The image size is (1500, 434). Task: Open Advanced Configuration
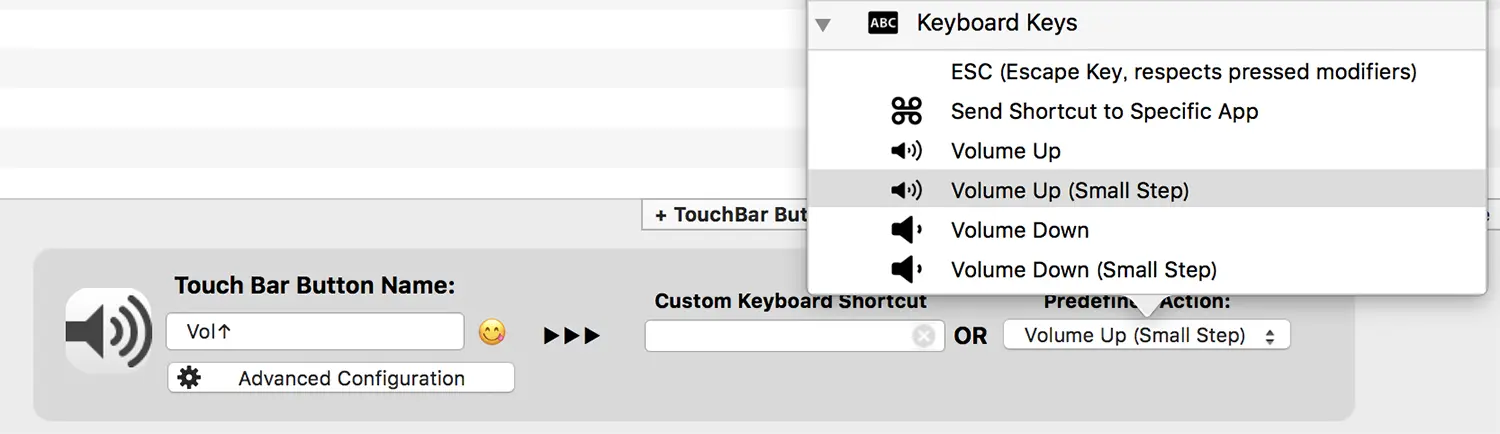(x=350, y=378)
